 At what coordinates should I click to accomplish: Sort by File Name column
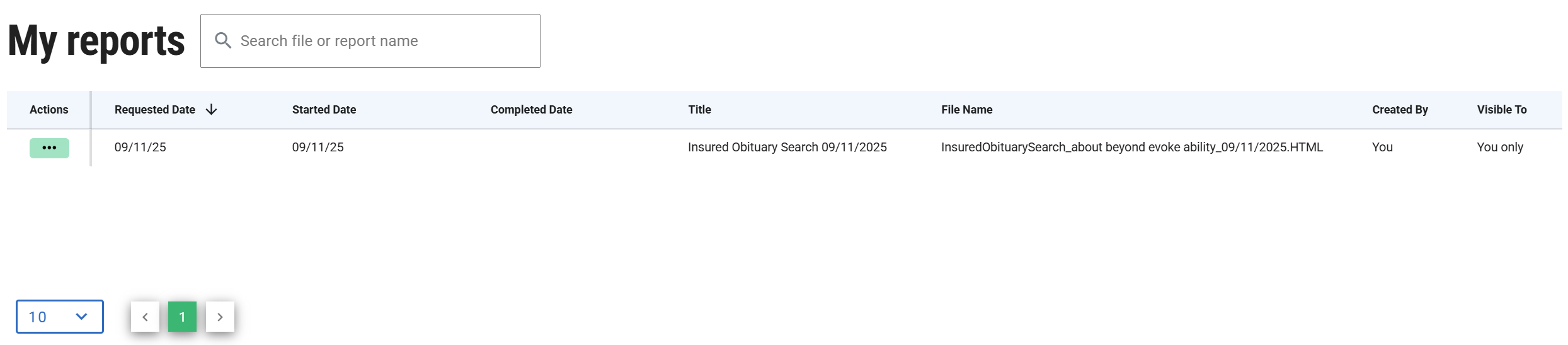(966, 110)
